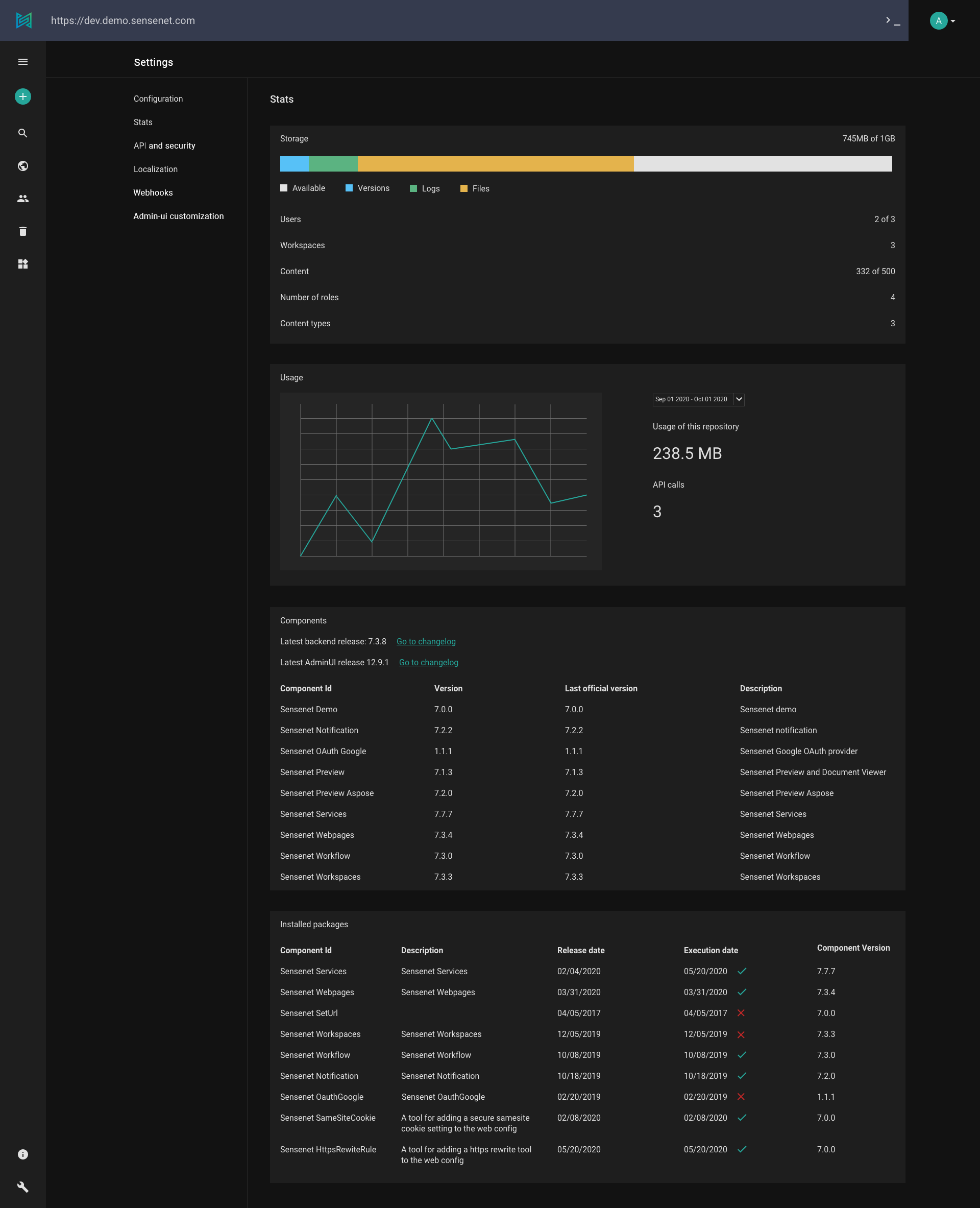Screen dimensions: 980x1208
Task: Open the Trash sidebar icon
Action: [22, 231]
